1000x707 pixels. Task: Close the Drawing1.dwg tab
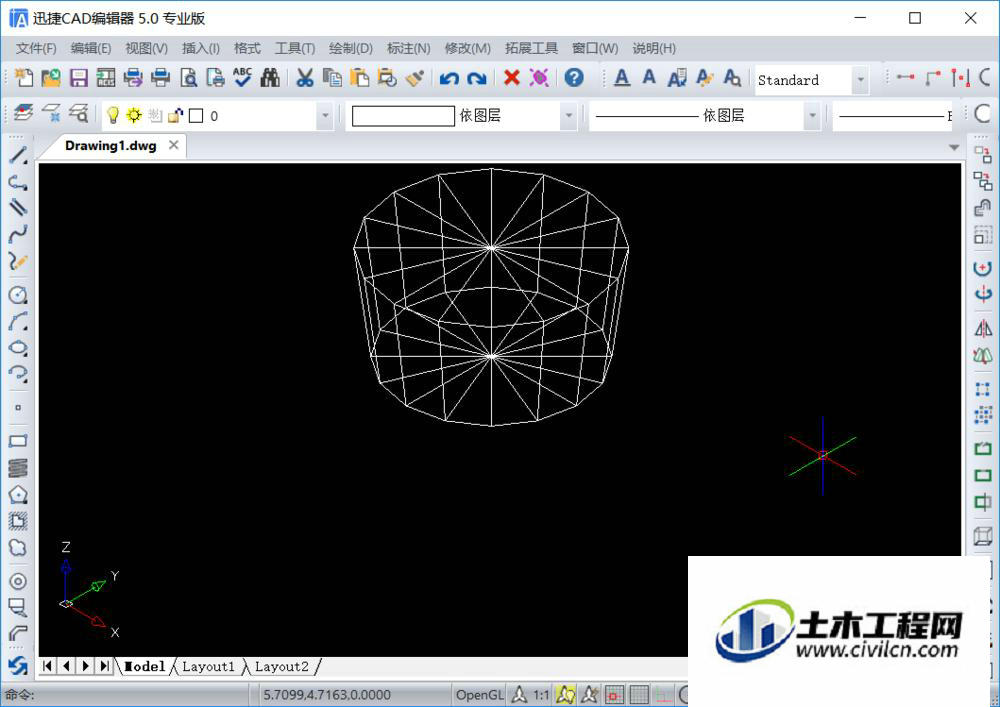(x=173, y=145)
